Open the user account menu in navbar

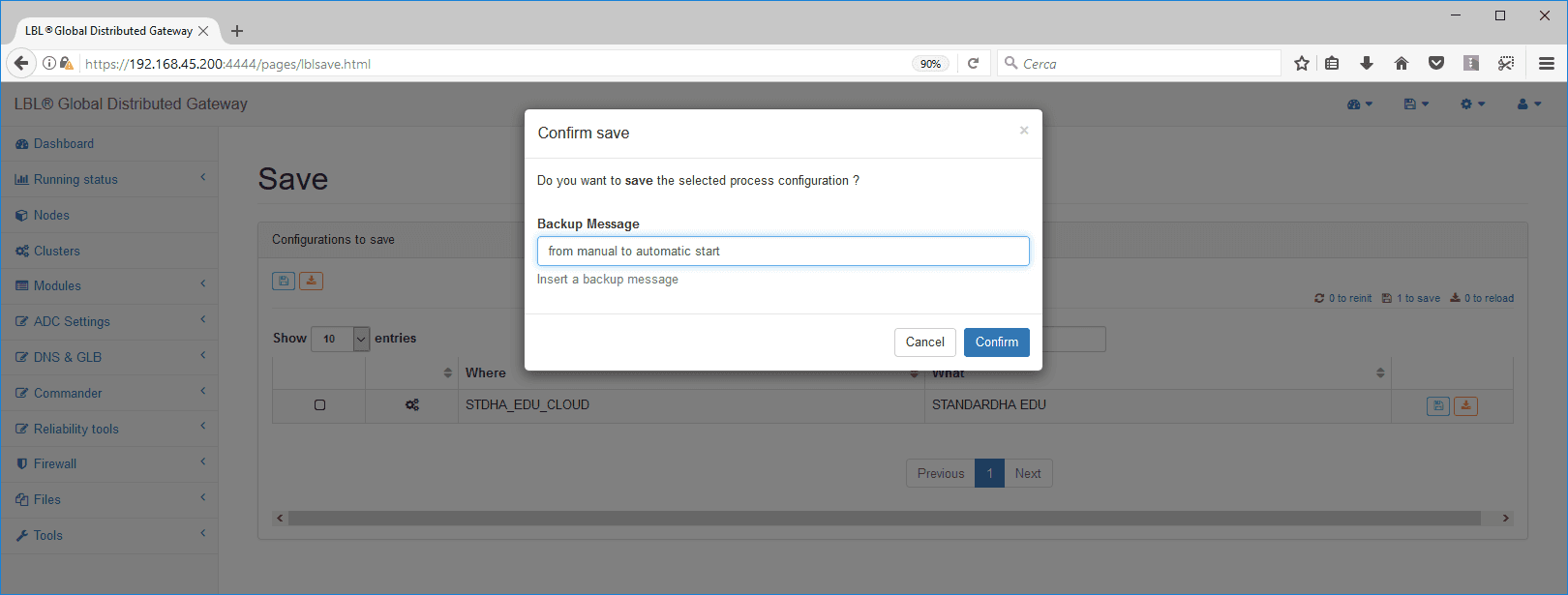point(1528,104)
